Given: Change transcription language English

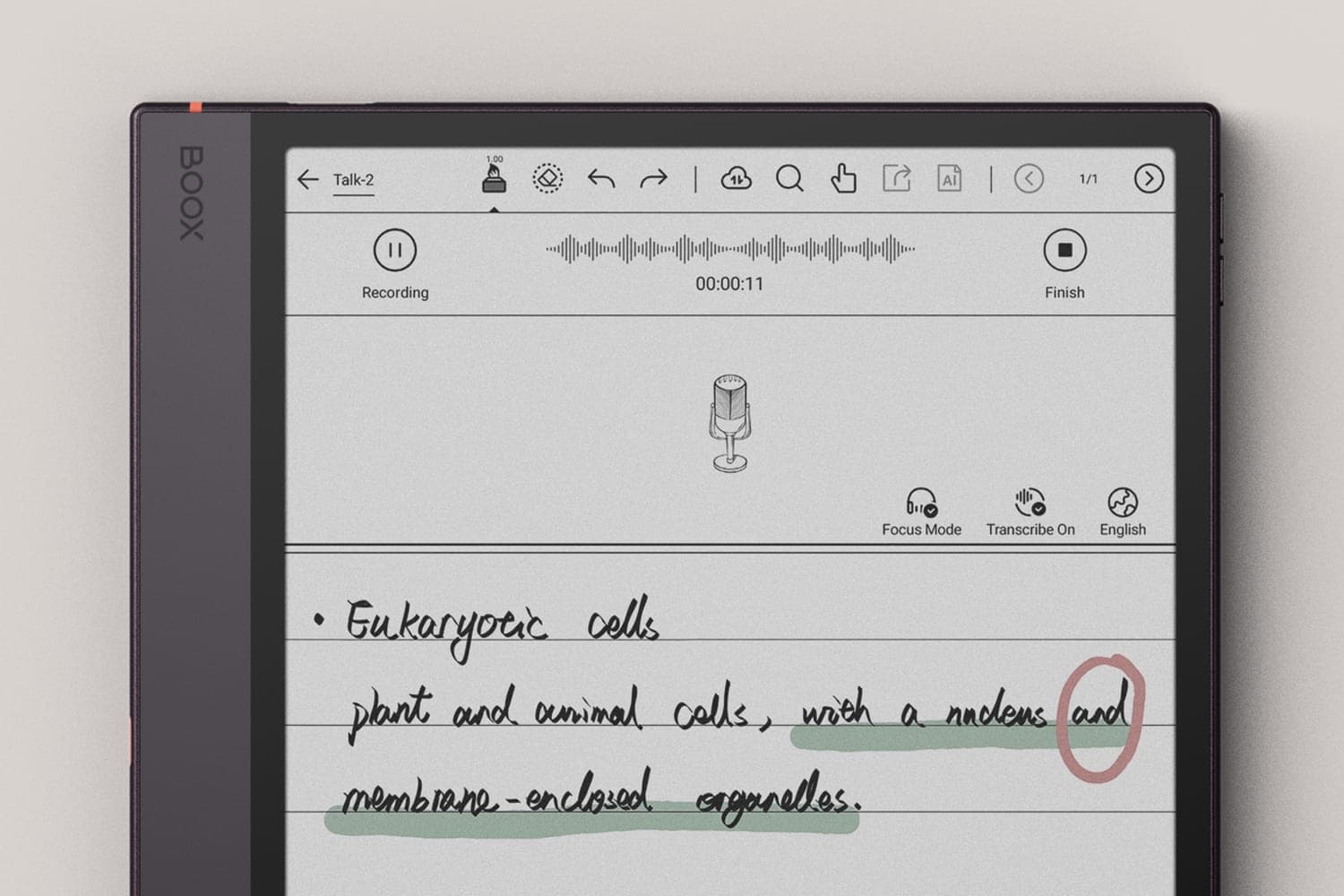Looking at the screenshot, I should [1123, 512].
